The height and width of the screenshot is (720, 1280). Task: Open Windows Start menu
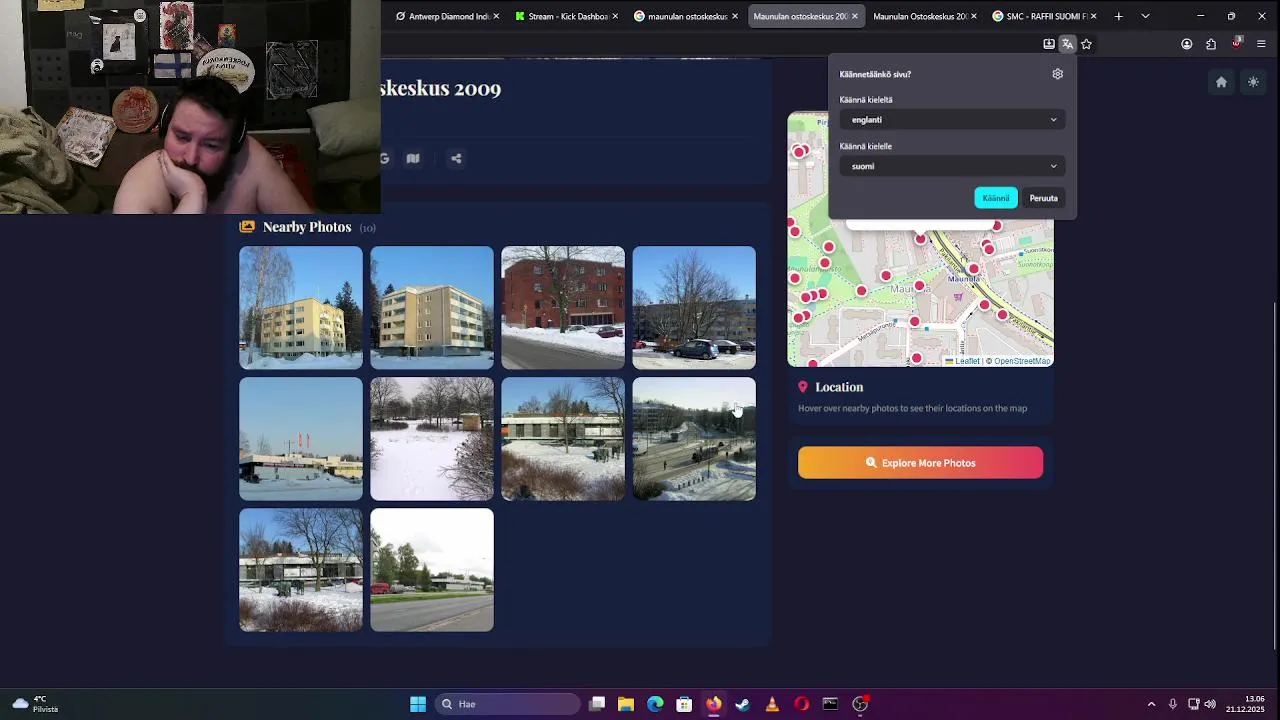418,704
